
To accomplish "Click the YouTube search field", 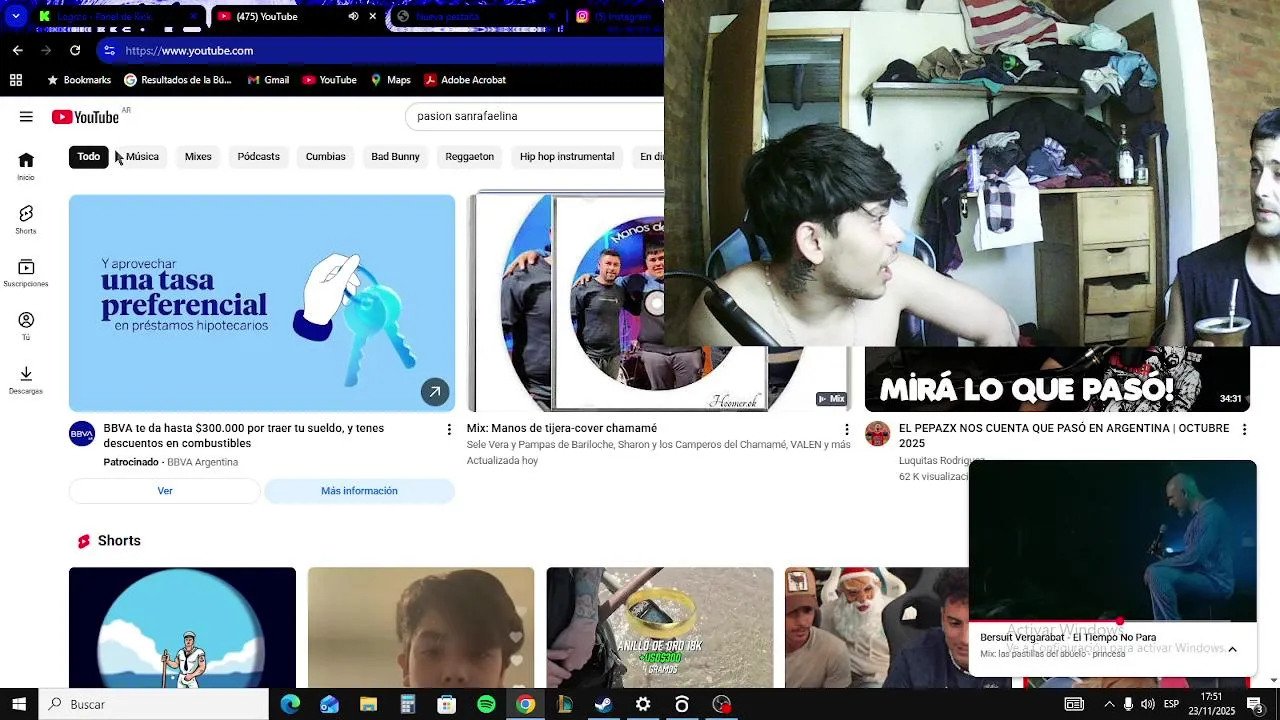I will point(535,117).
